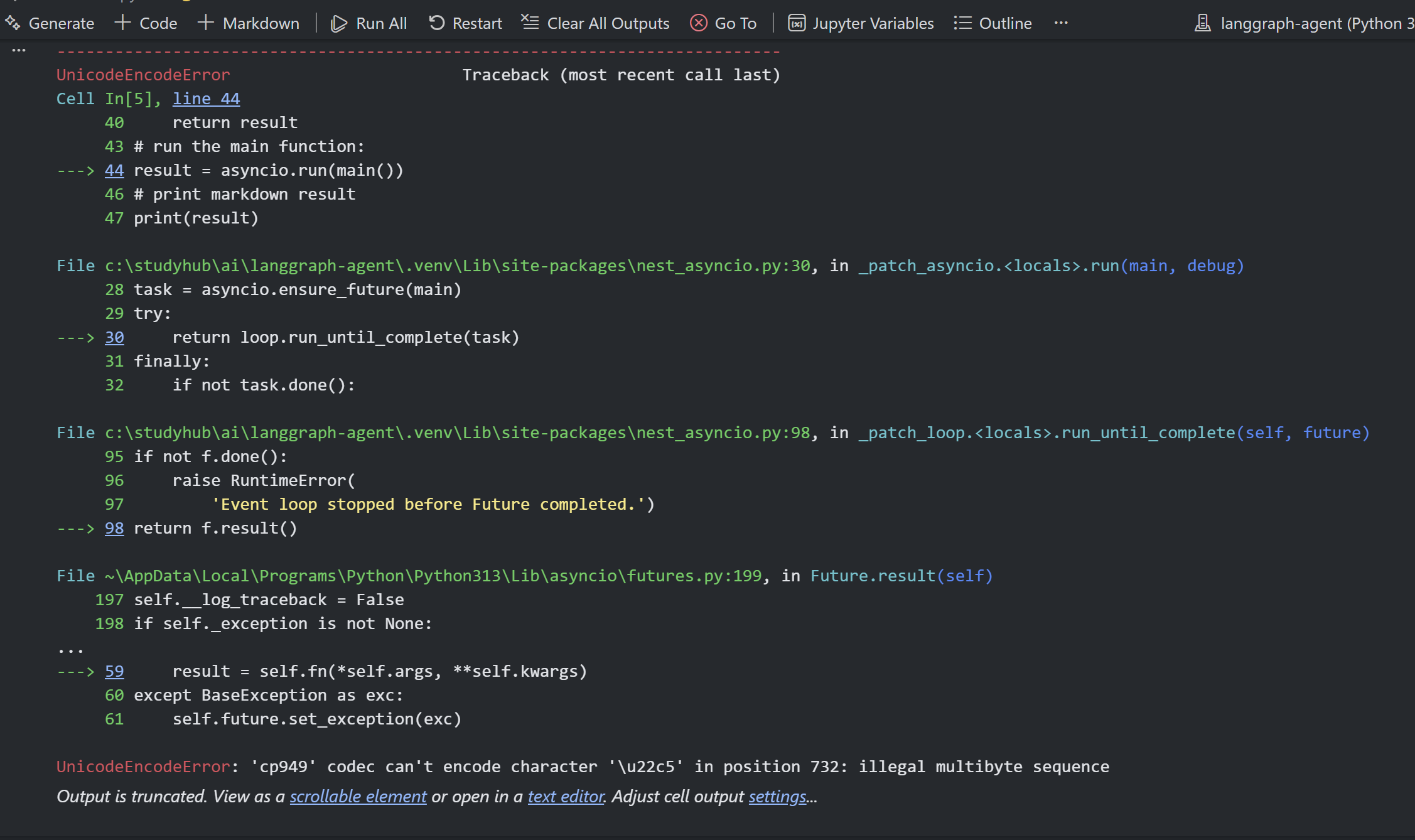
Task: Open the Jupyter Variables panel
Action: [x=861, y=23]
